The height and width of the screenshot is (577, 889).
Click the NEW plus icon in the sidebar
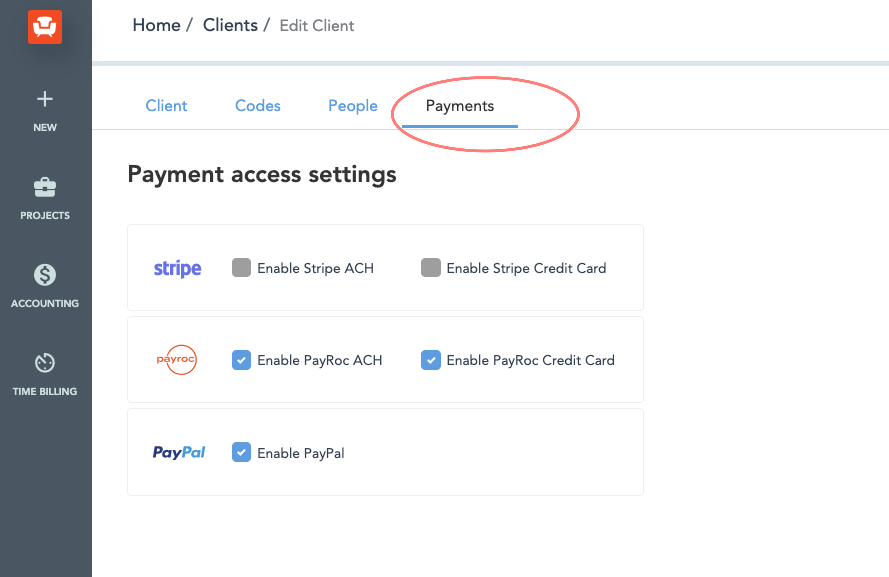[44, 99]
